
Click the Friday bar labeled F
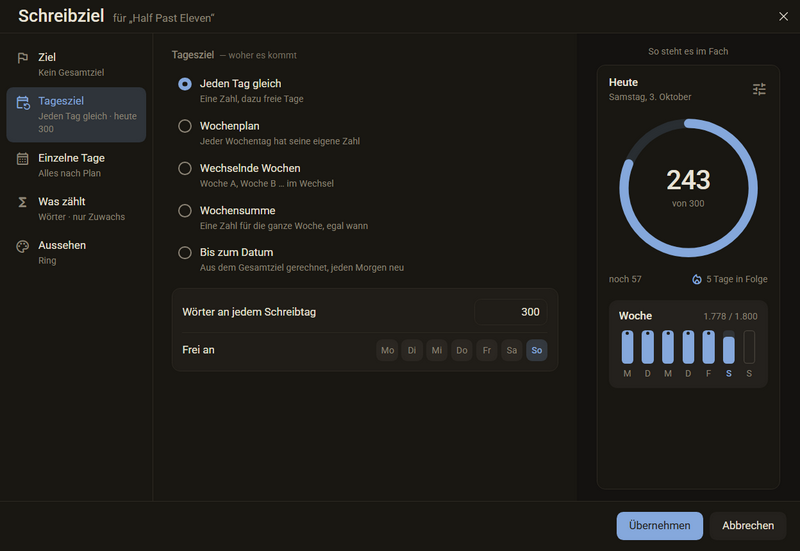(708, 347)
